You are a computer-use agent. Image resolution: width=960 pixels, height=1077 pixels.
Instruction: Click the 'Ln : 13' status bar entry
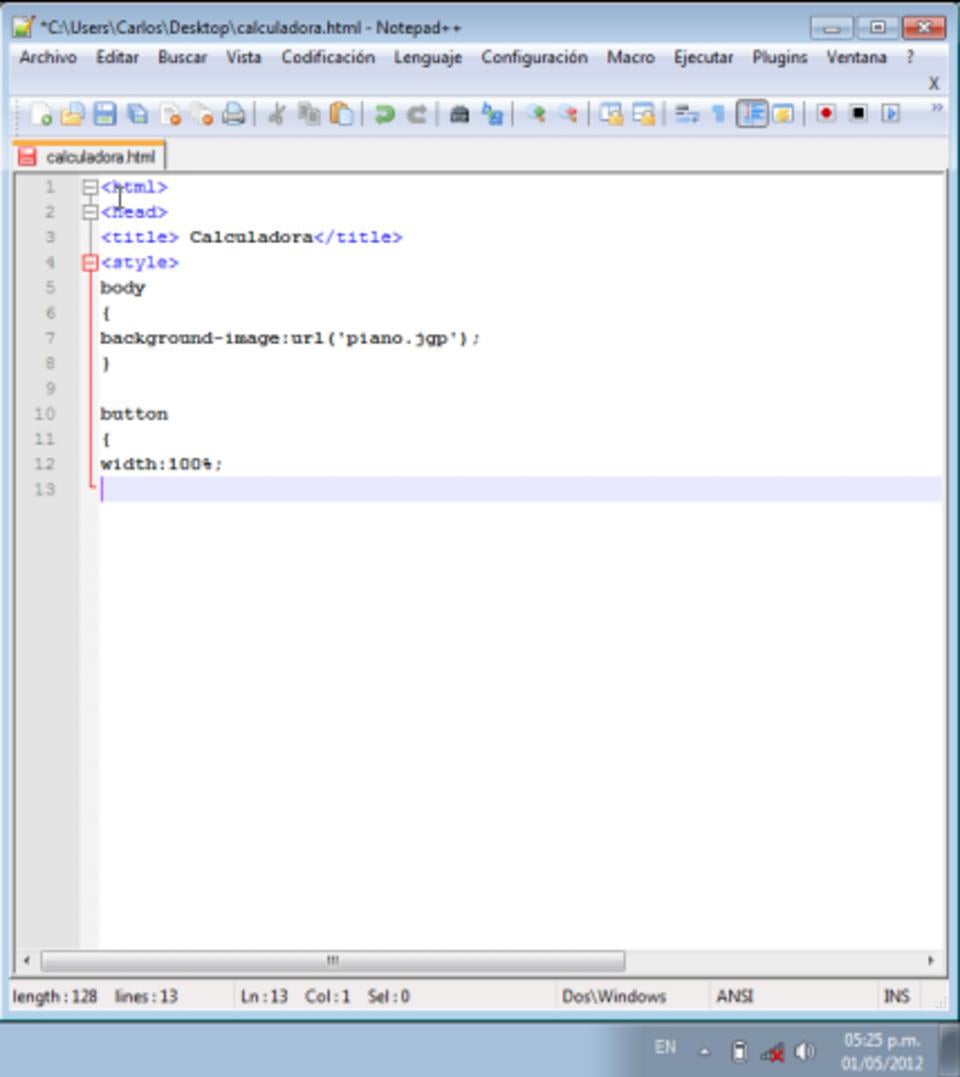(264, 996)
